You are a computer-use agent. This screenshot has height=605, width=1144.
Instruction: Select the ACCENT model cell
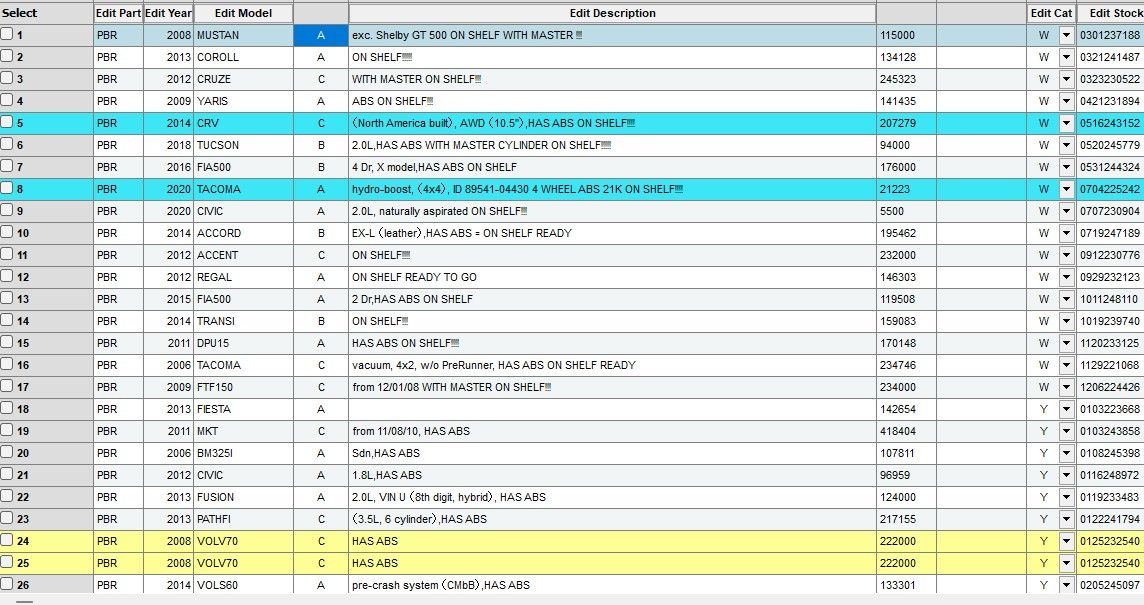tap(244, 255)
